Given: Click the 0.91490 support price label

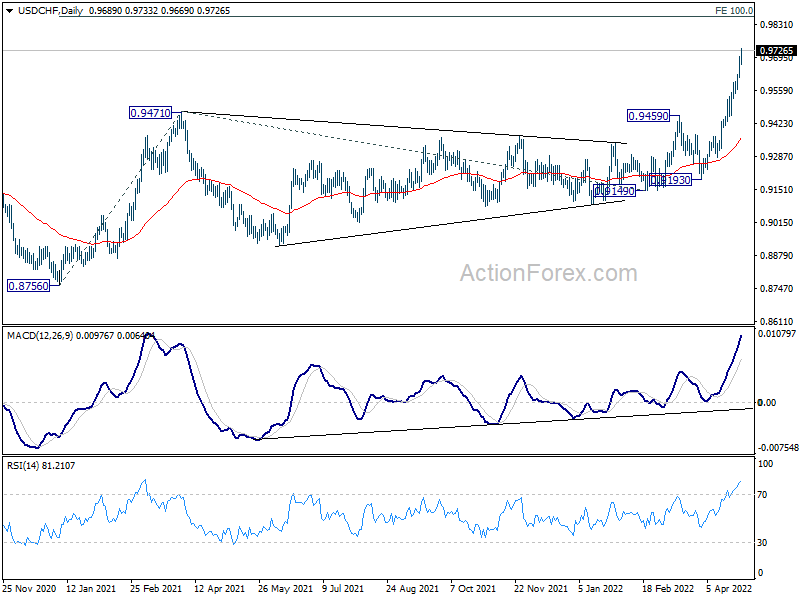Looking at the screenshot, I should coord(615,191).
